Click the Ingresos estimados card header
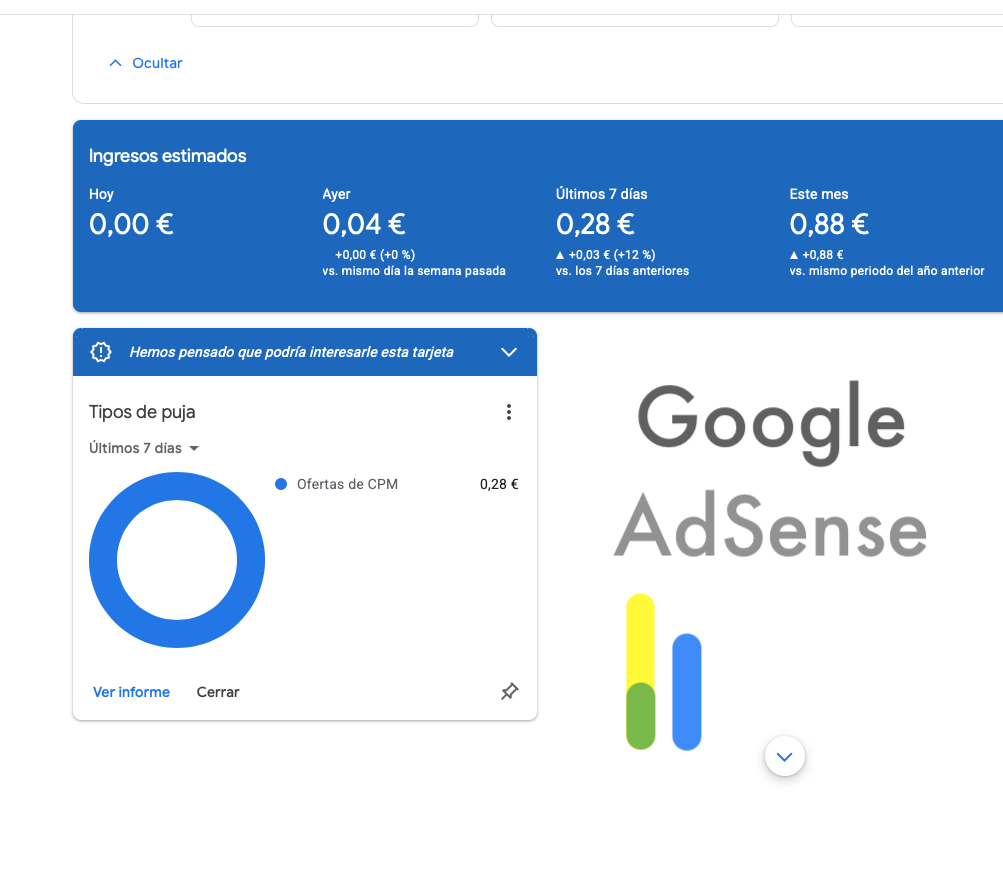1003x892 pixels. point(166,155)
